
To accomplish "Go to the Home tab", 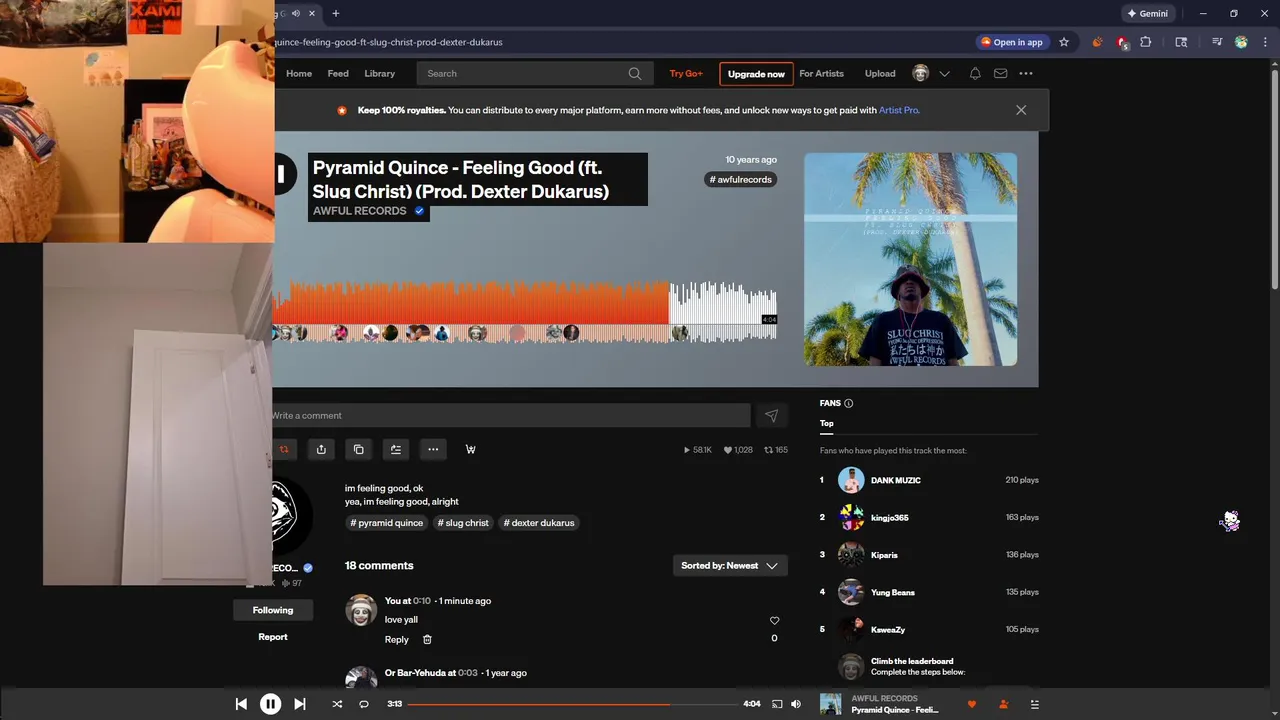I will 299,73.
